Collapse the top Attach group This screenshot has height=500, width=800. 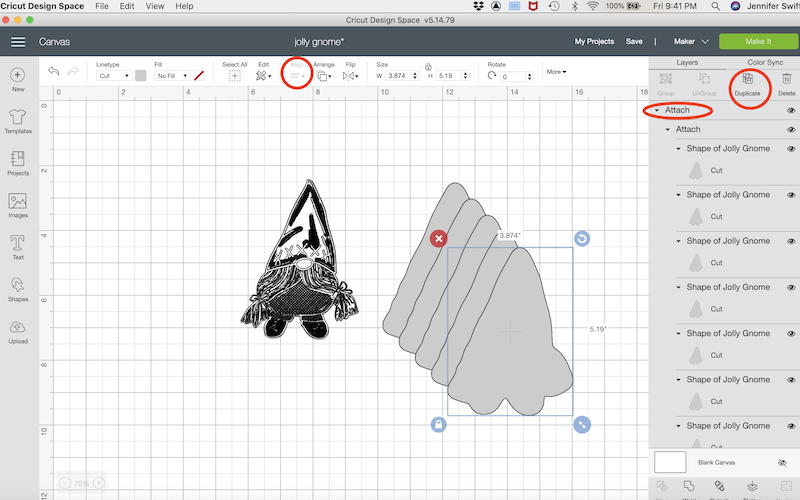pos(657,110)
